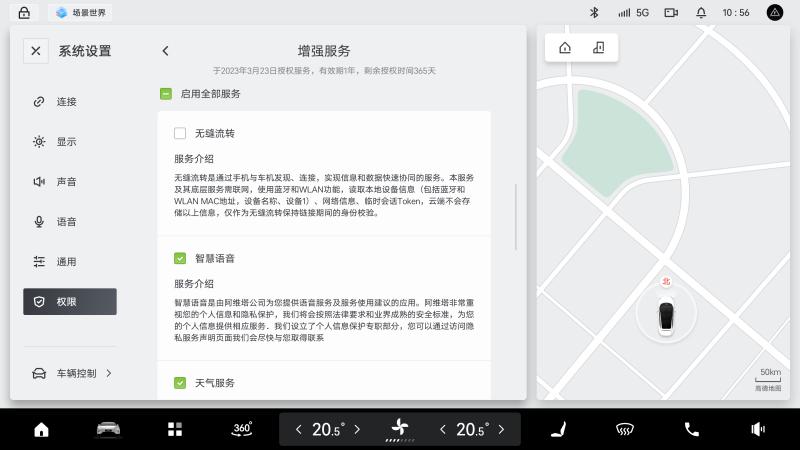Close the 系统设置 panel

click(x=36, y=51)
